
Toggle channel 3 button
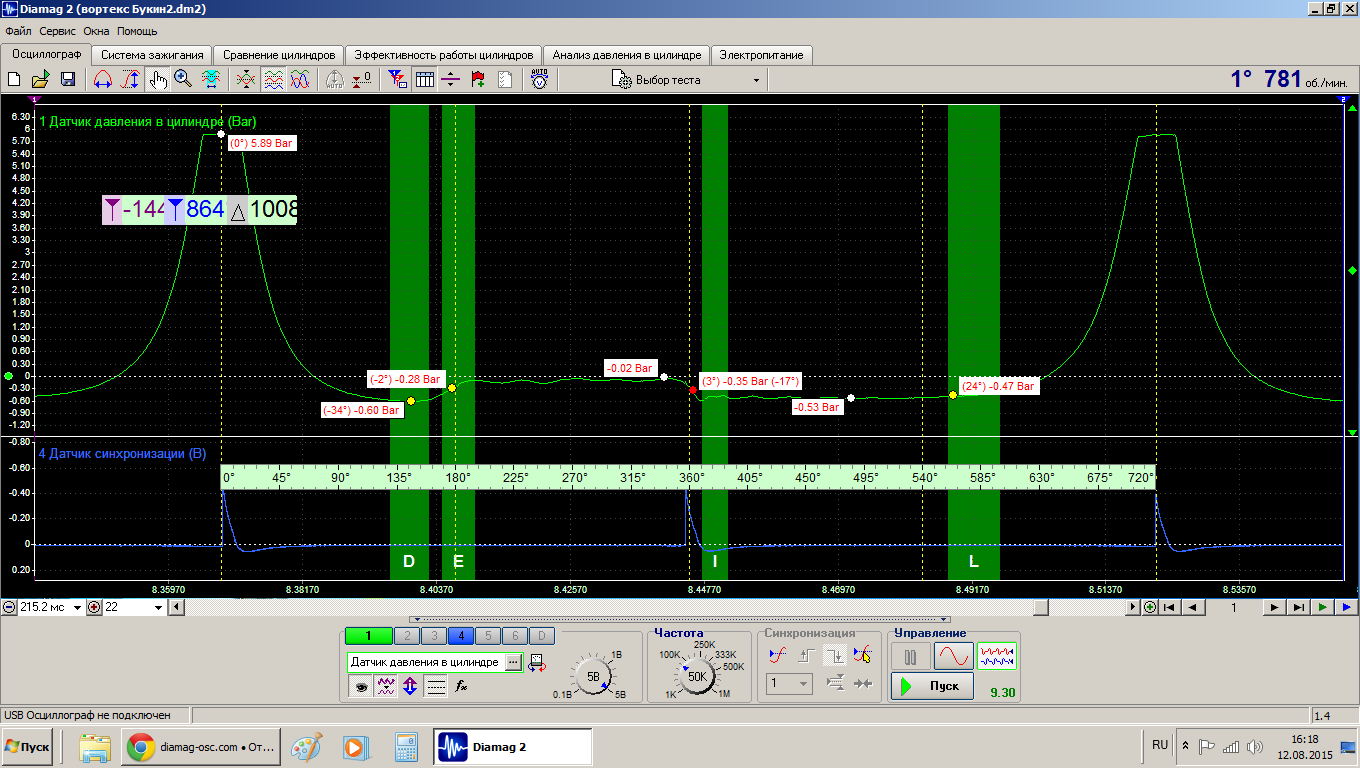pos(433,636)
